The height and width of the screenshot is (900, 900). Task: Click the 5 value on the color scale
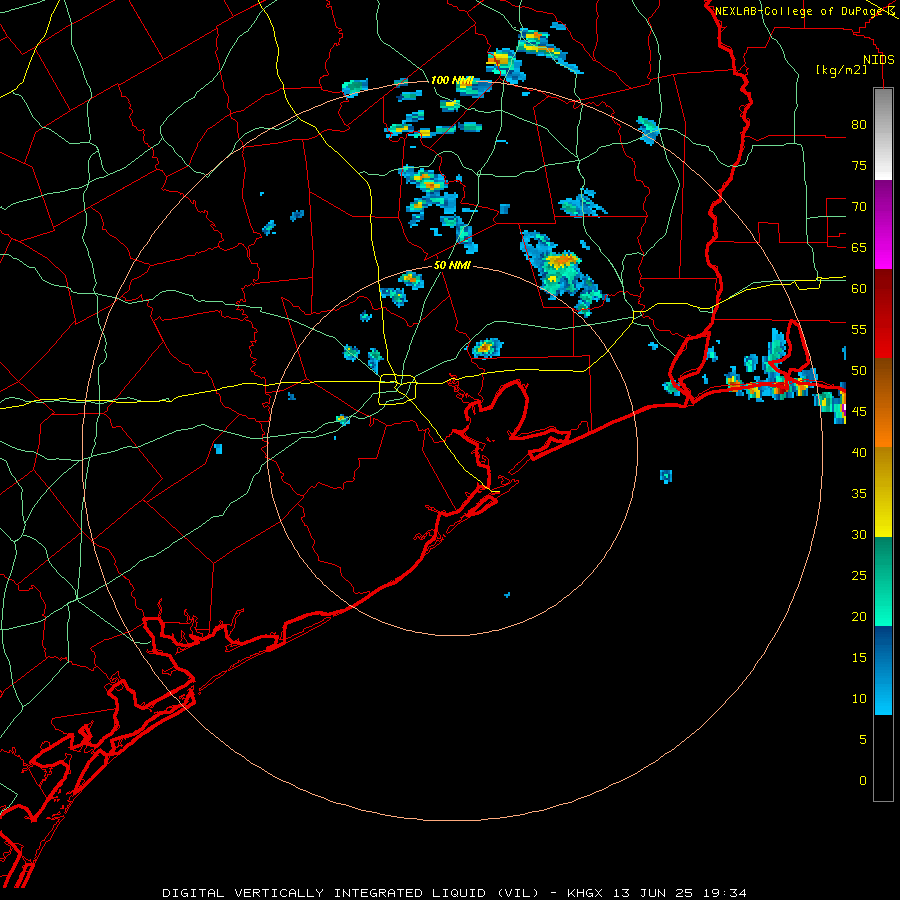(863, 740)
